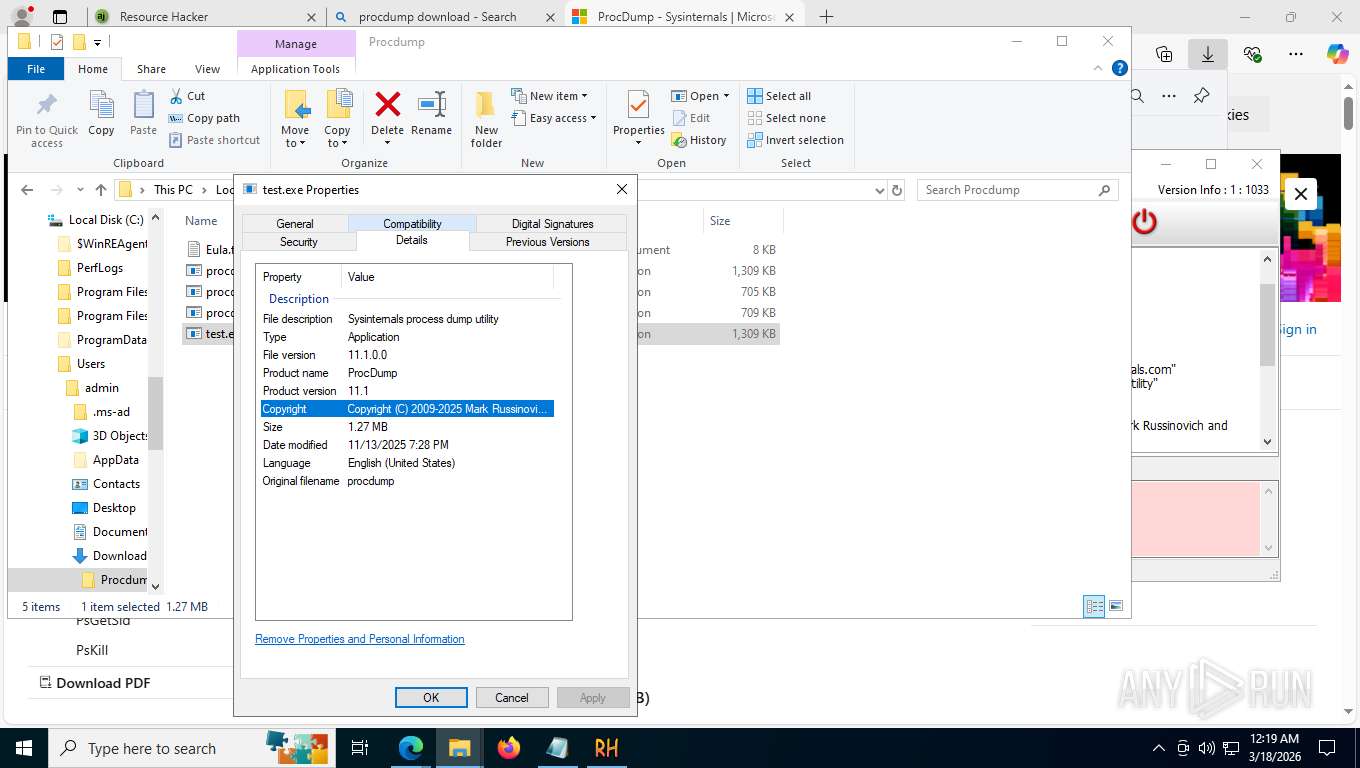Open the Quick Access Toolbar customize dropdown
1360x768 pixels.
tap(97, 42)
